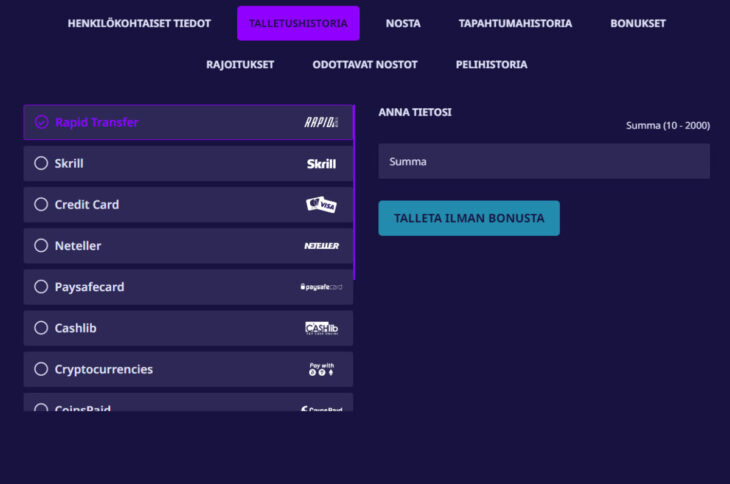Switch to the Nosta tab
730x484 pixels.
tap(403, 23)
